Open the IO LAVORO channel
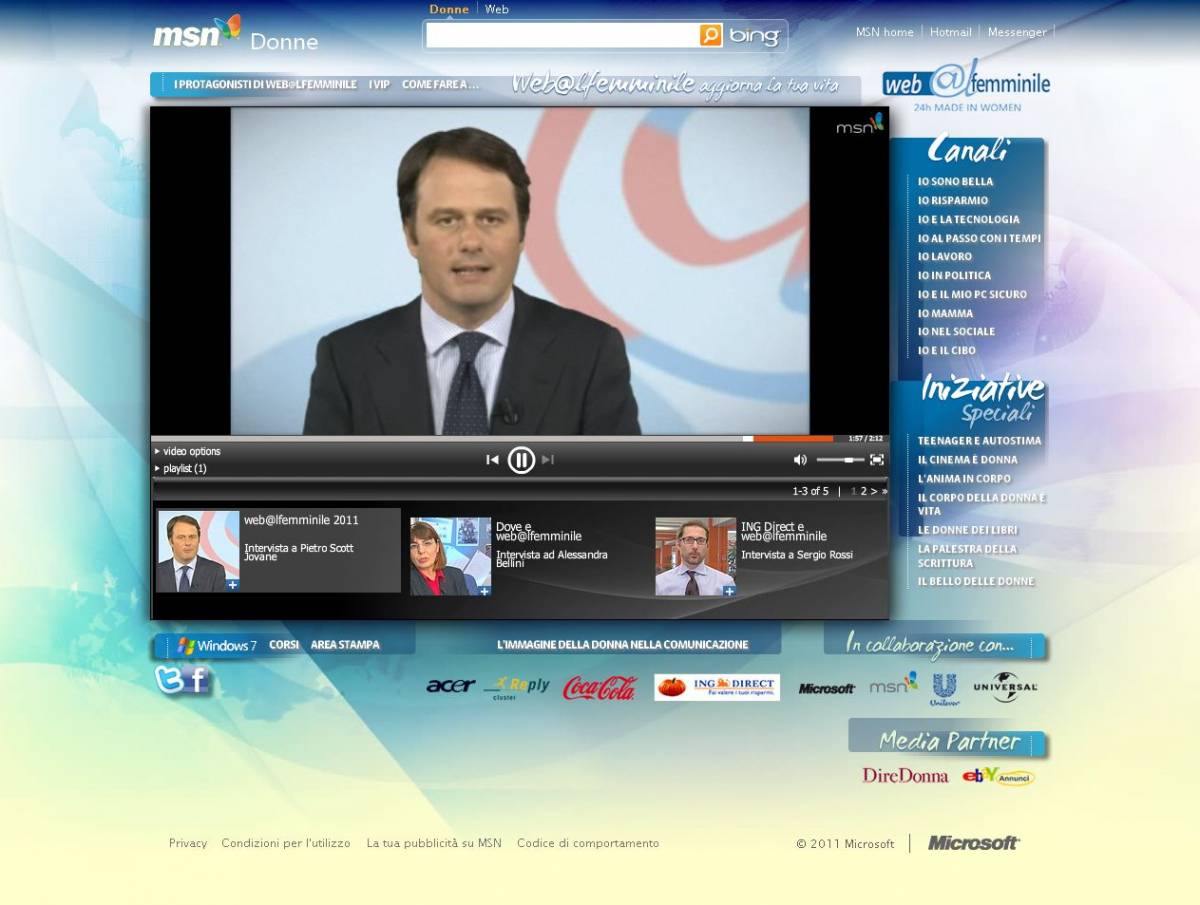 click(945, 257)
